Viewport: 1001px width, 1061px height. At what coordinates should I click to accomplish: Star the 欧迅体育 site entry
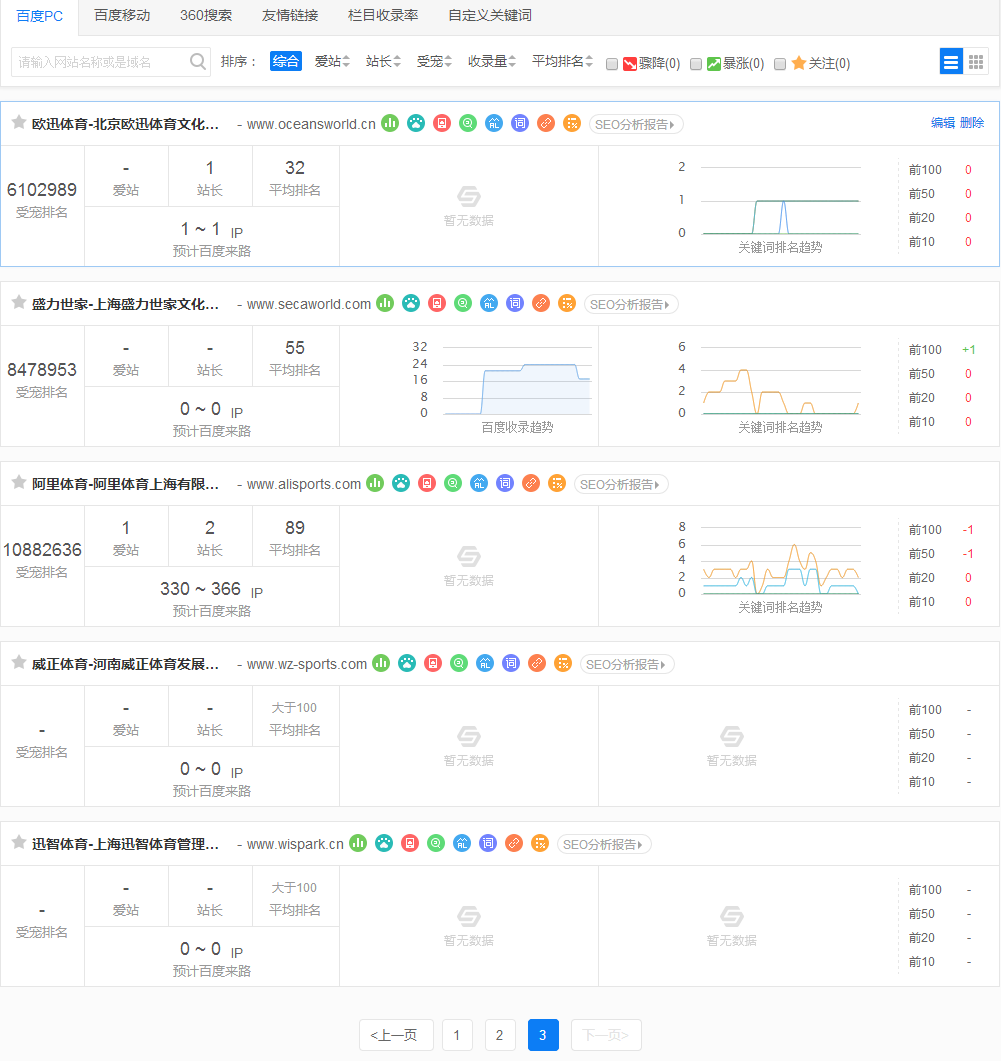(x=19, y=122)
